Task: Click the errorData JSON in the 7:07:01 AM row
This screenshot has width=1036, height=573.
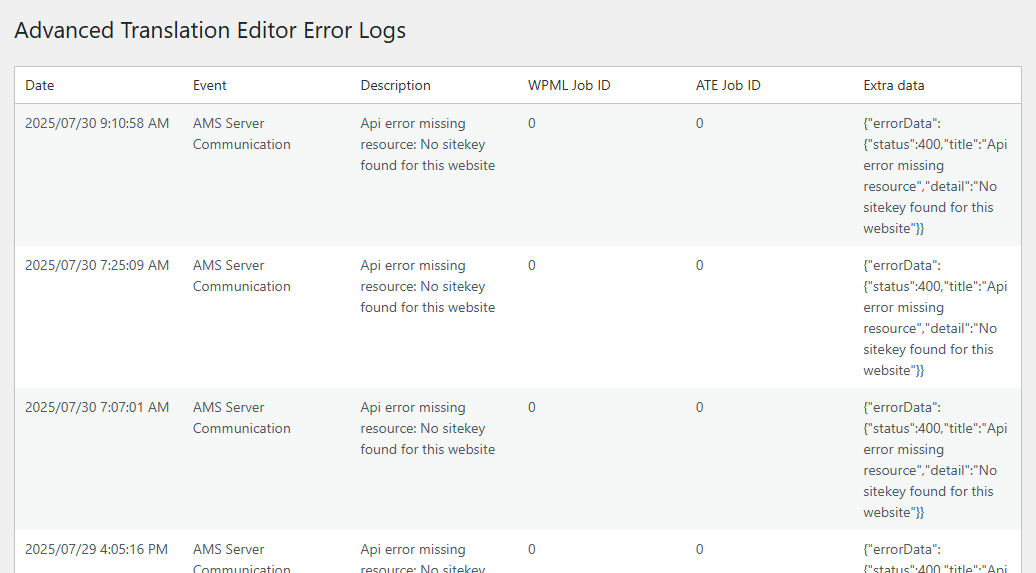Action: point(935,460)
